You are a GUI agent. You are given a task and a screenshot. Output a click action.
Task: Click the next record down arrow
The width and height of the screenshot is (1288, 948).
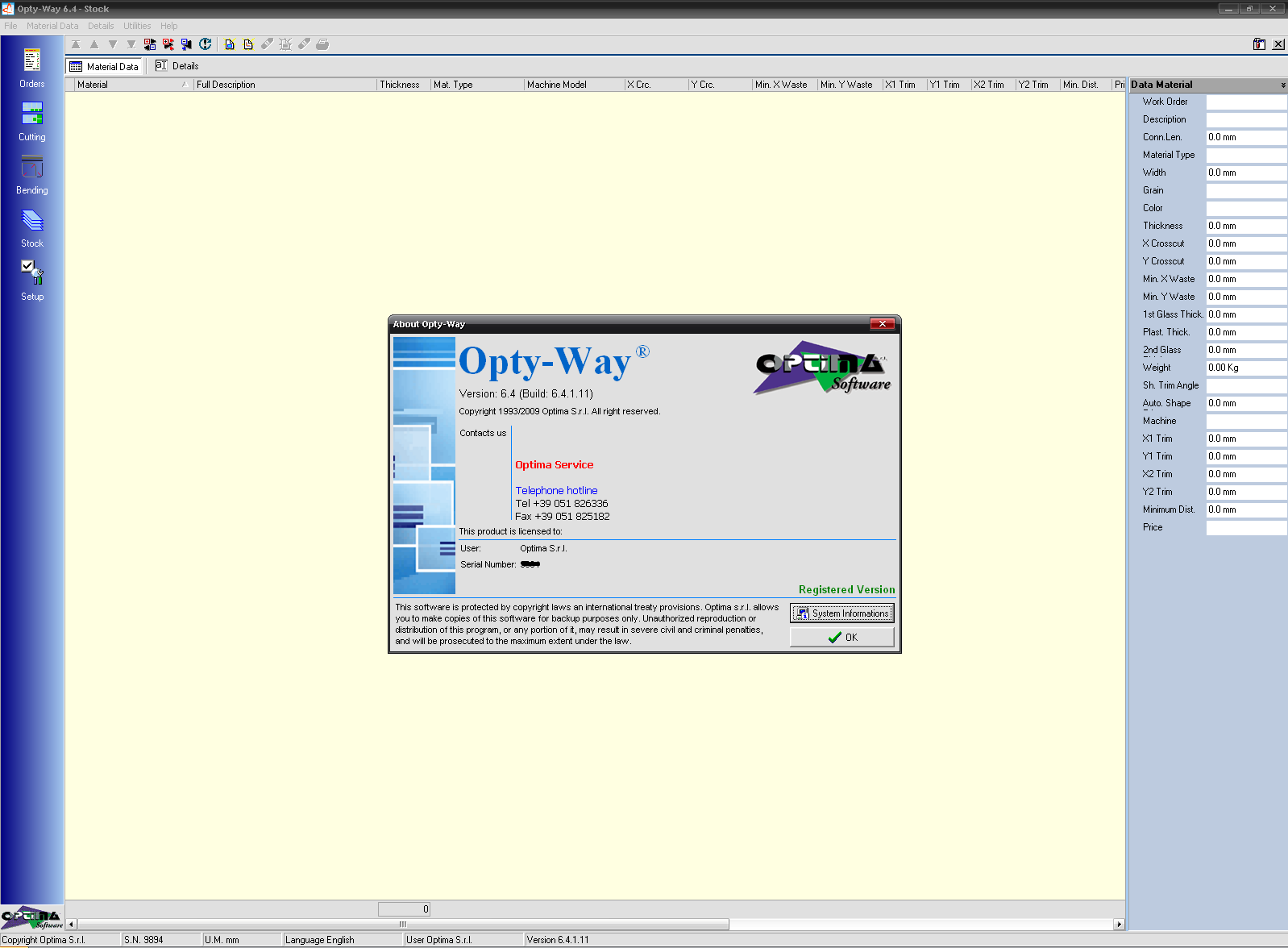coord(113,44)
